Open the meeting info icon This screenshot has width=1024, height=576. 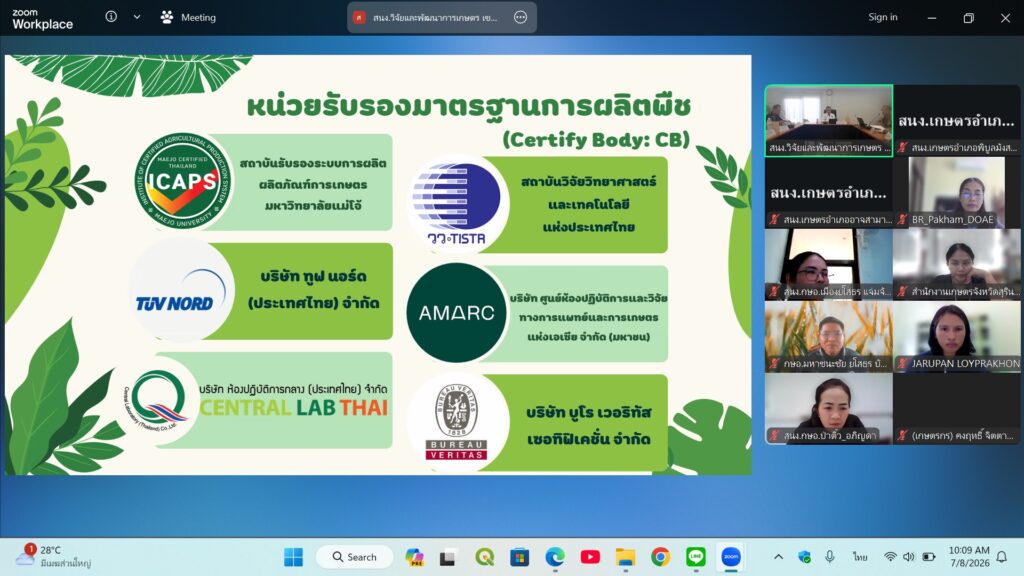[111, 17]
